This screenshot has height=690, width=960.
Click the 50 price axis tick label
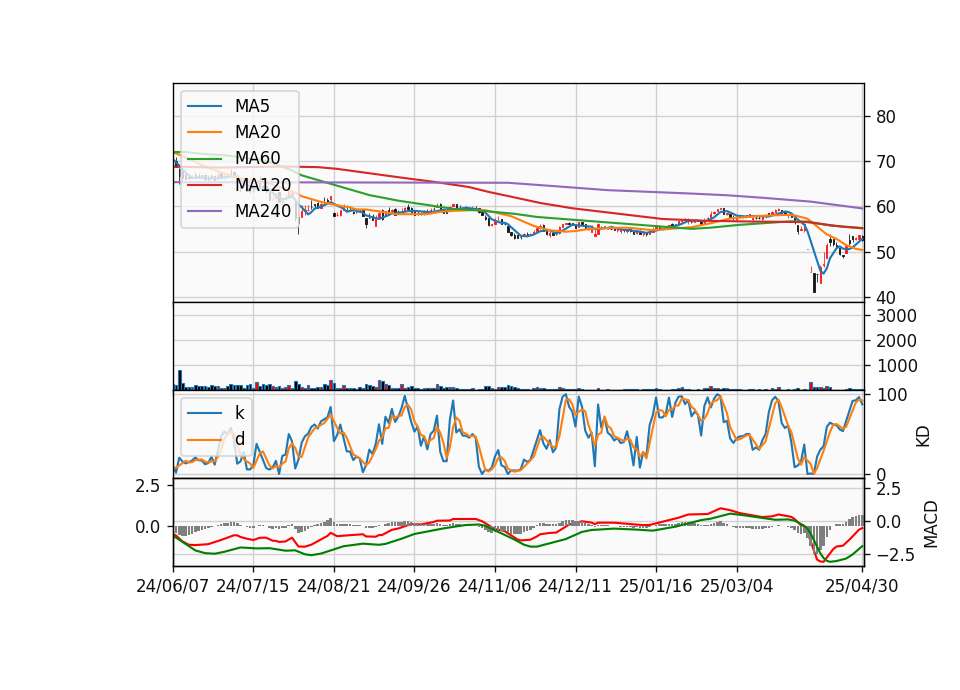coord(885,253)
